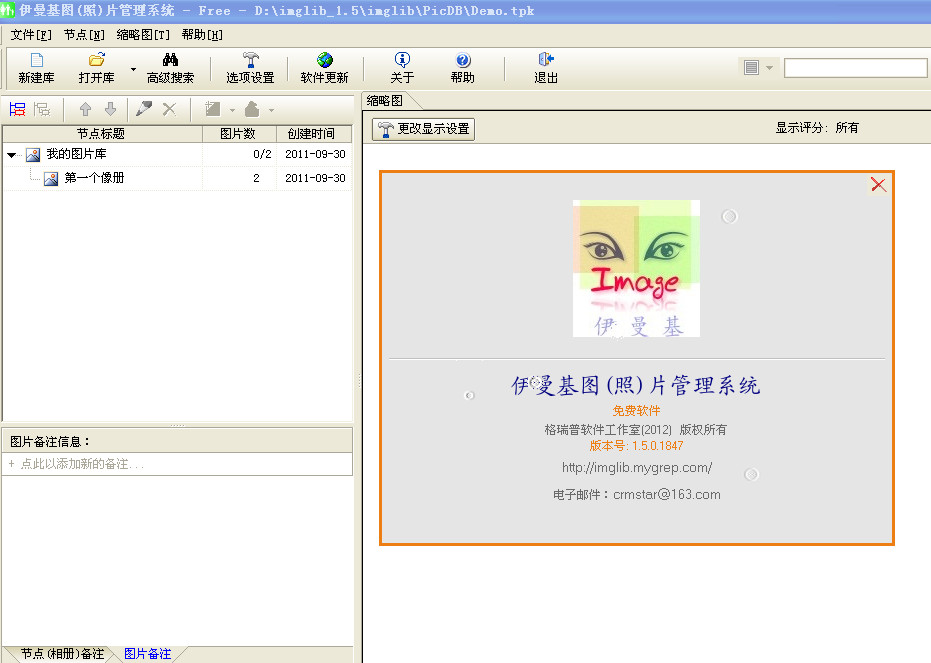Click the 免费软件 label
Viewport: 931px width, 663px height.
coord(636,411)
